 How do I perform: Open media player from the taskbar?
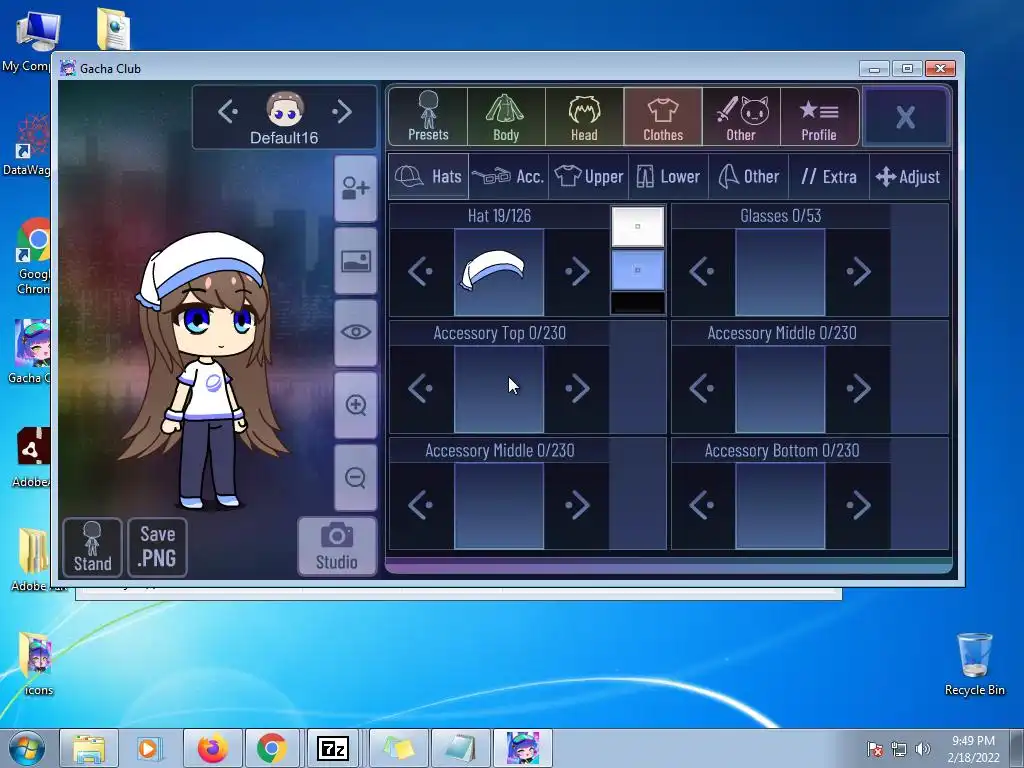(150, 748)
